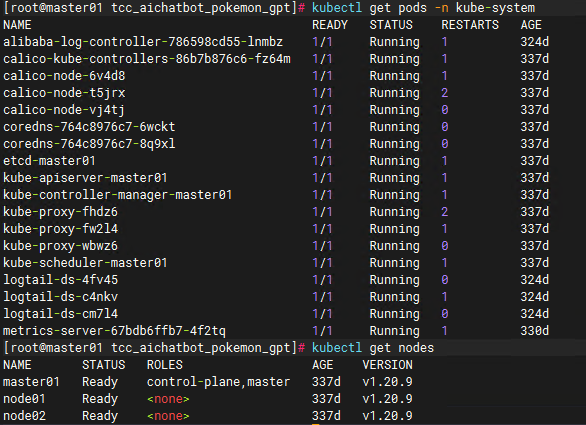This screenshot has height=425, width=586.
Task: Select the 330d age of metrics-server
Action: 535,331
